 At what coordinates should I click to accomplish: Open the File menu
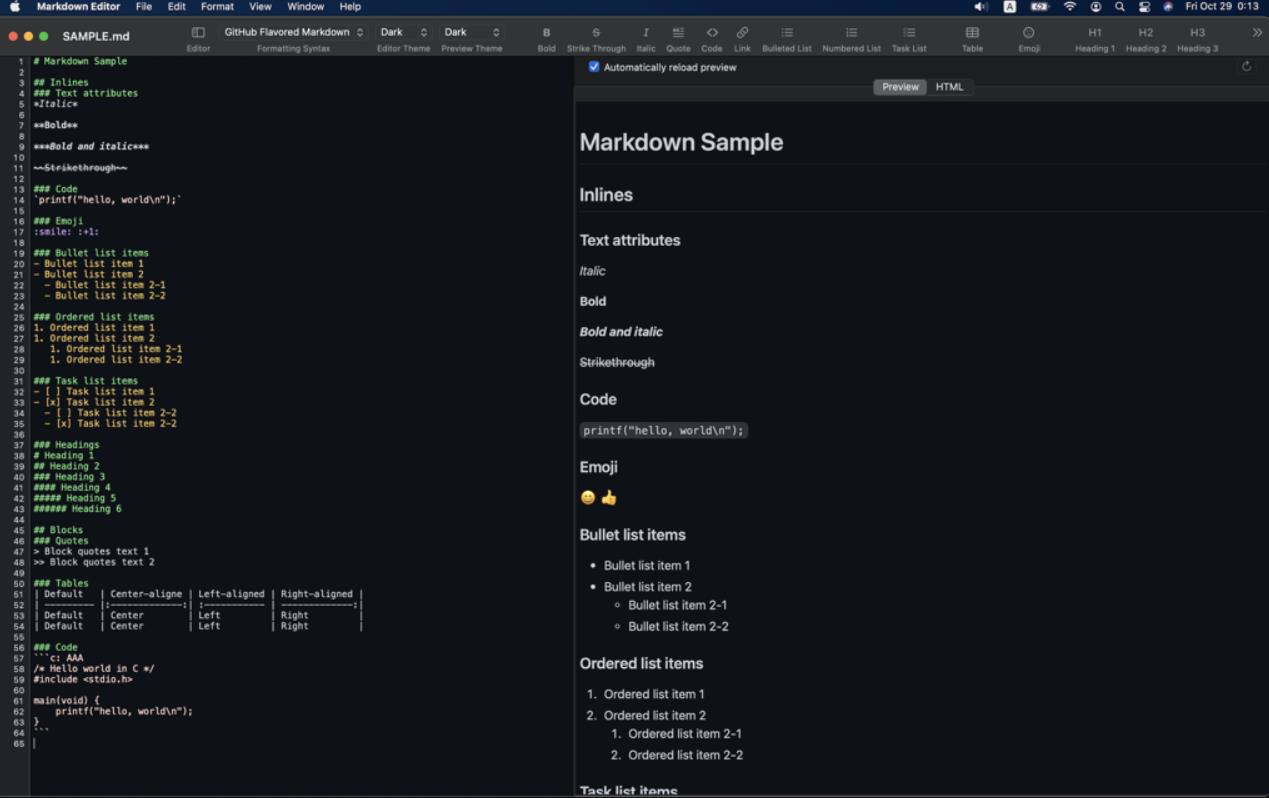pyautogui.click(x=144, y=6)
